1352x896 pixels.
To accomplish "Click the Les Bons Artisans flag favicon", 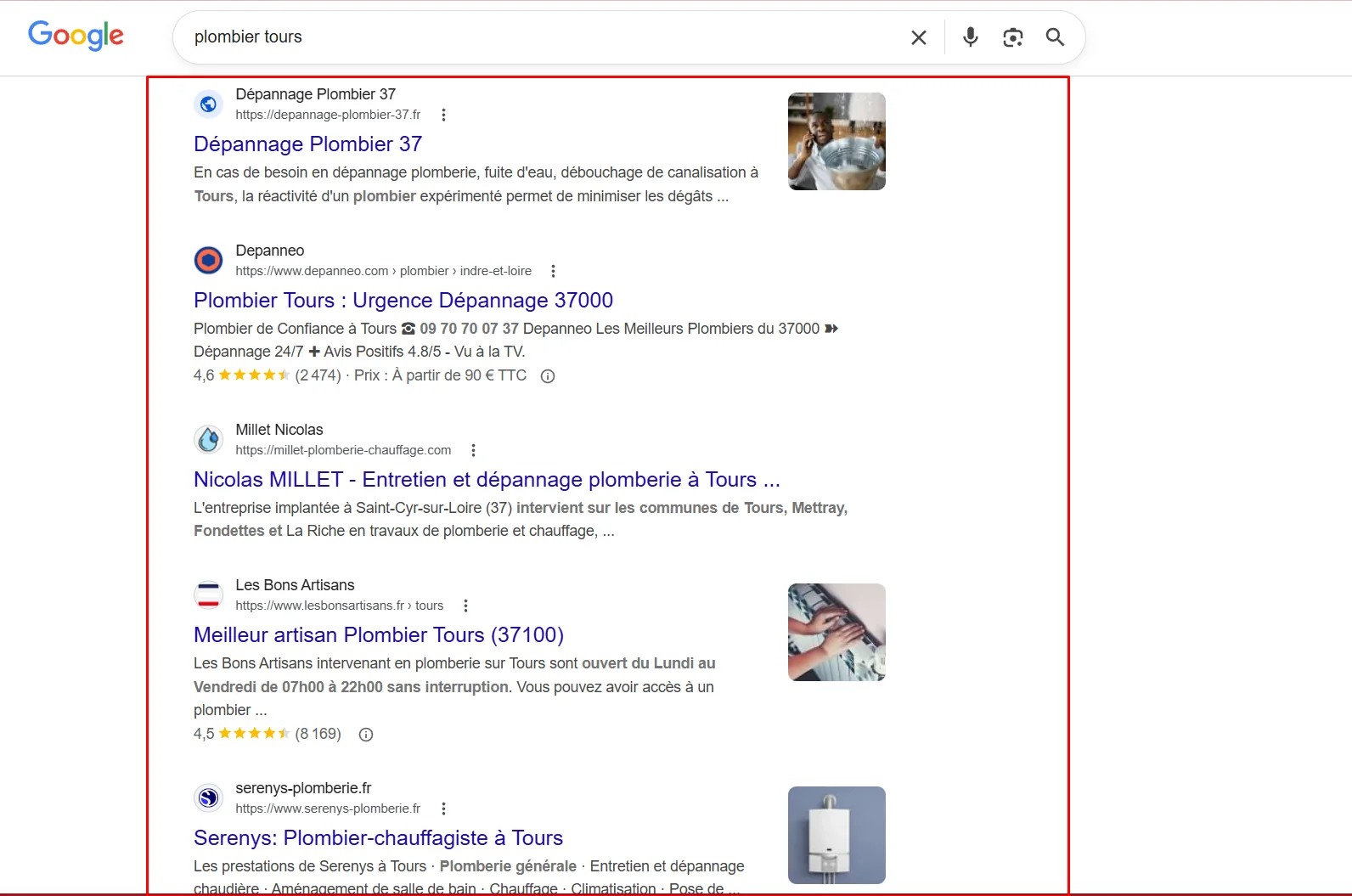I will click(208, 595).
